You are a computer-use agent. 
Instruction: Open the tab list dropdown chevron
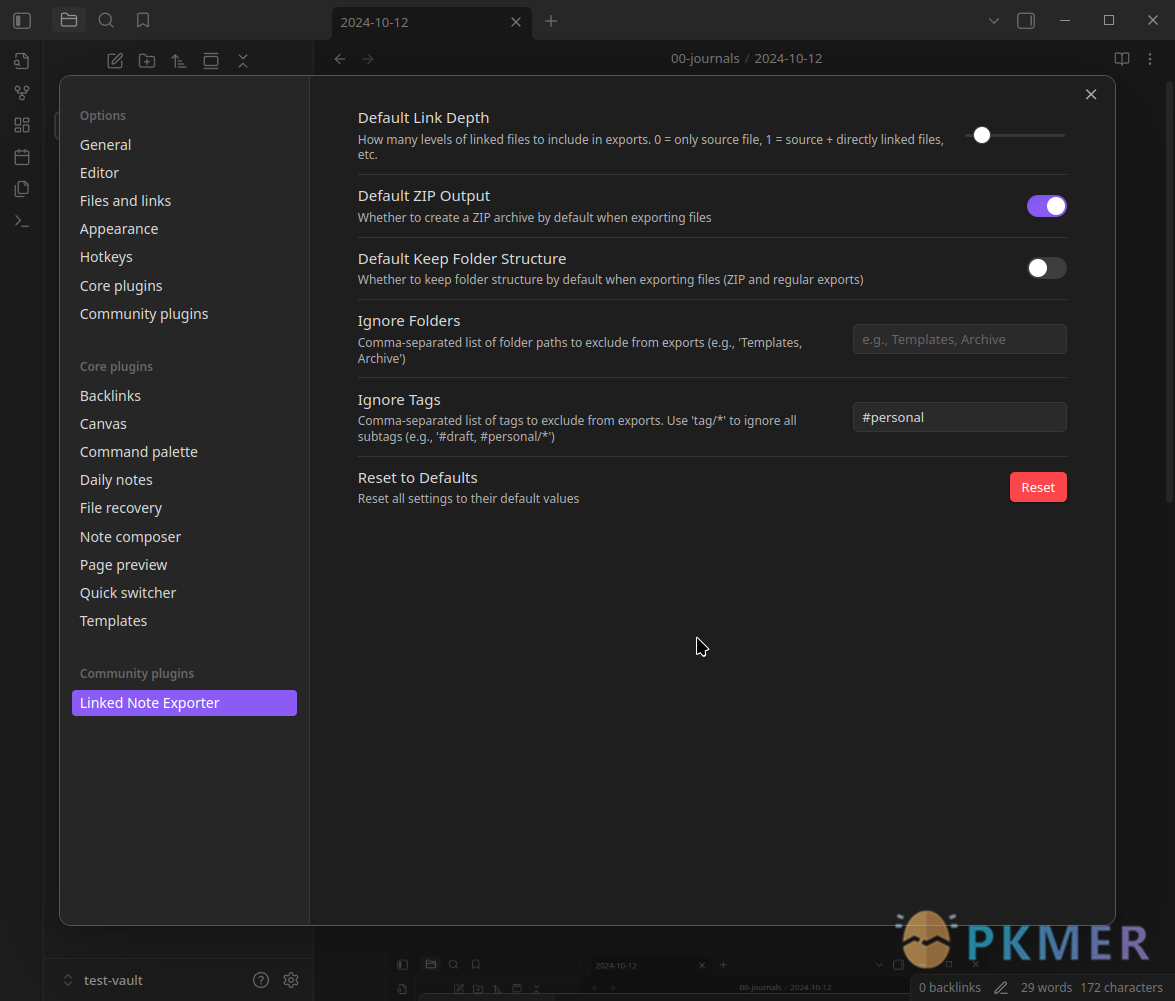pyautogui.click(x=994, y=21)
